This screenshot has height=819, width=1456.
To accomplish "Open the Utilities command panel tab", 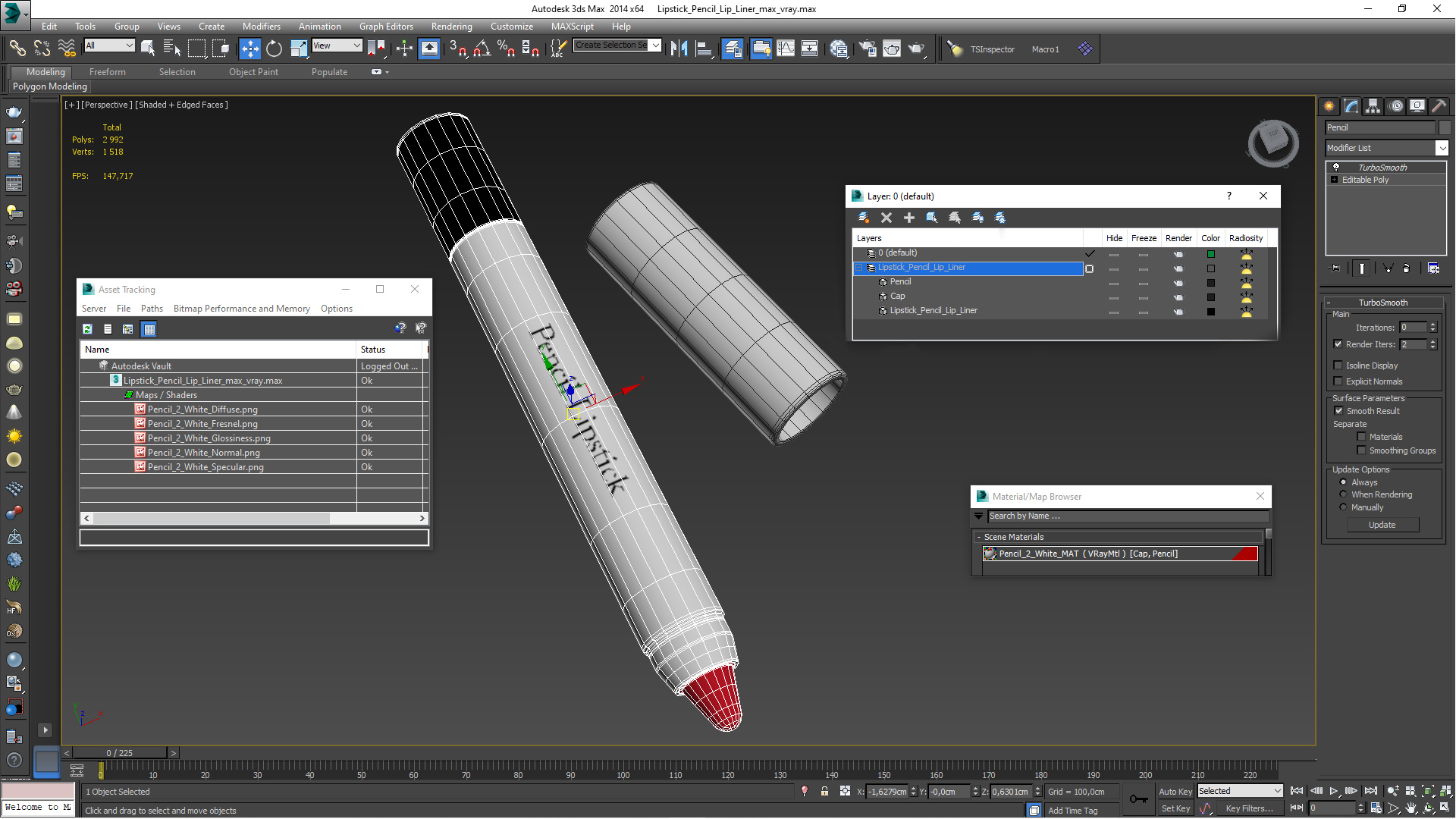I will (1439, 106).
